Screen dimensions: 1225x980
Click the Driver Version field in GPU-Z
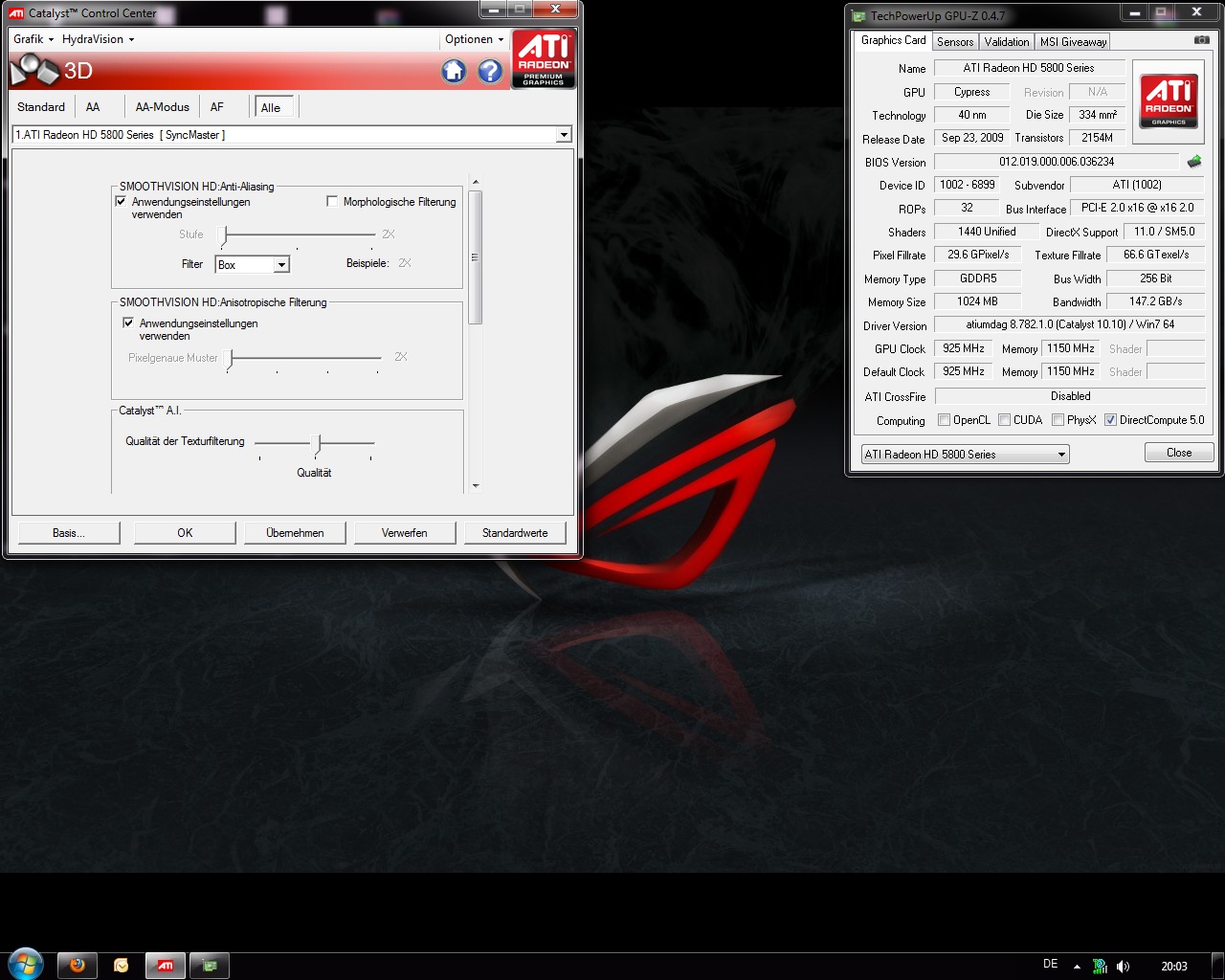pos(1070,324)
